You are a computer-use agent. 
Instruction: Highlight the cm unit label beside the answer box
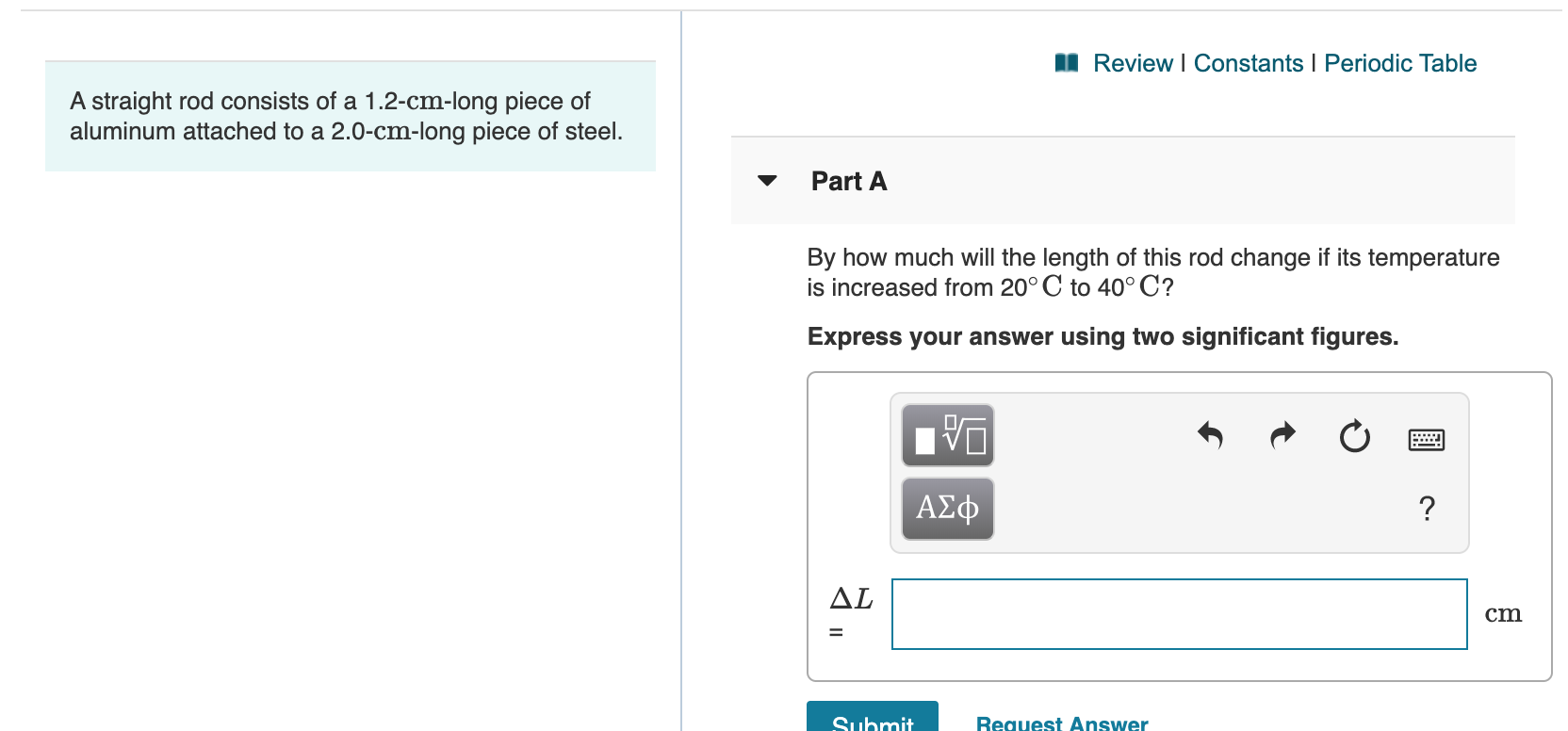1504,612
